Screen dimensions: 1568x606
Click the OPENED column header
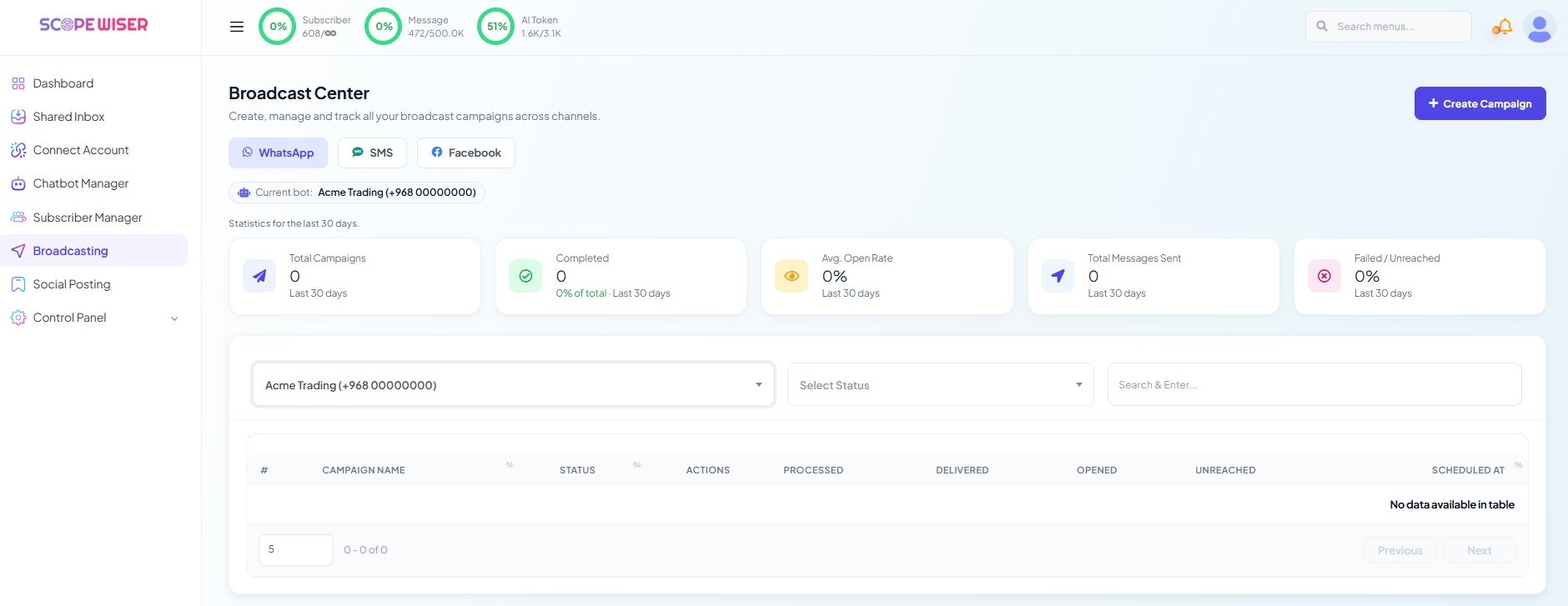1096,470
